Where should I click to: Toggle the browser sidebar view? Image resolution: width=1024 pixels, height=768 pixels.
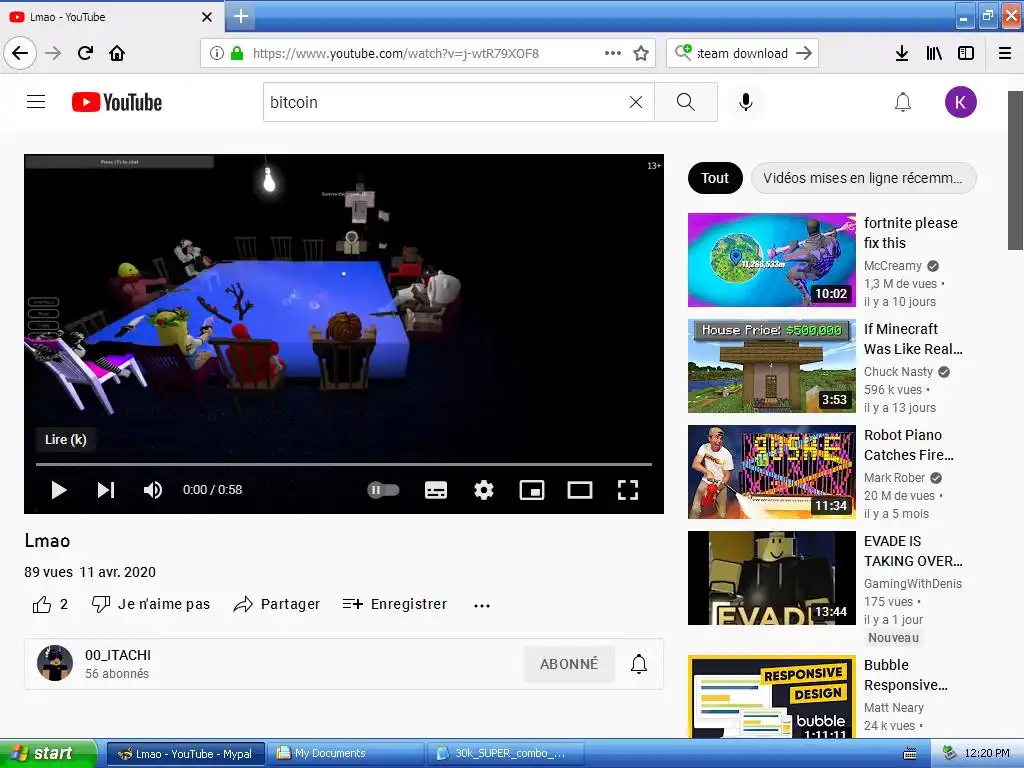pos(966,53)
